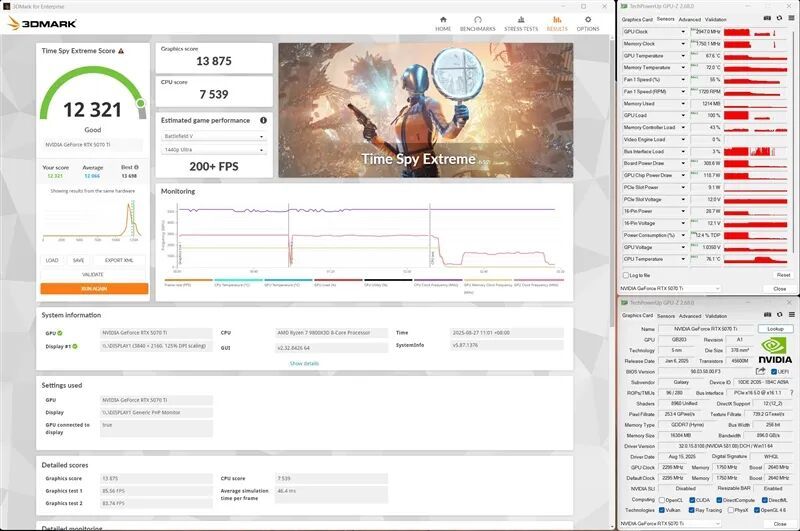
Task: Switch to Graphics Card tab in upper GPU-Z window
Action: [x=637, y=19]
